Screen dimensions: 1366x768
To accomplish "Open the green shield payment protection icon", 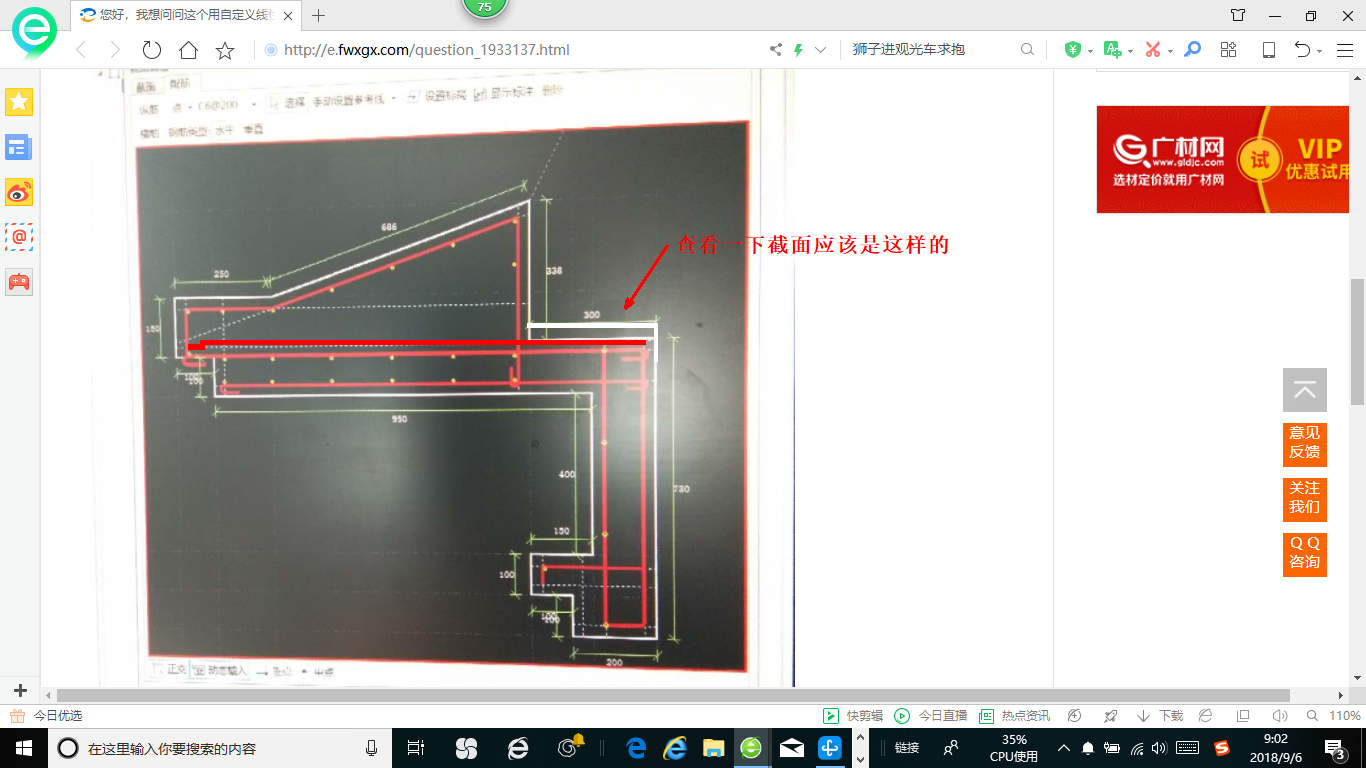I will (x=1073, y=49).
